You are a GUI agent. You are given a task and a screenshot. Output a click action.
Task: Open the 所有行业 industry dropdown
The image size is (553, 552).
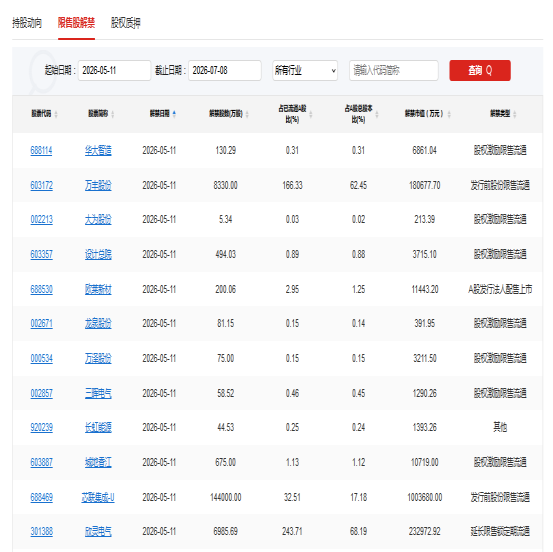(305, 71)
